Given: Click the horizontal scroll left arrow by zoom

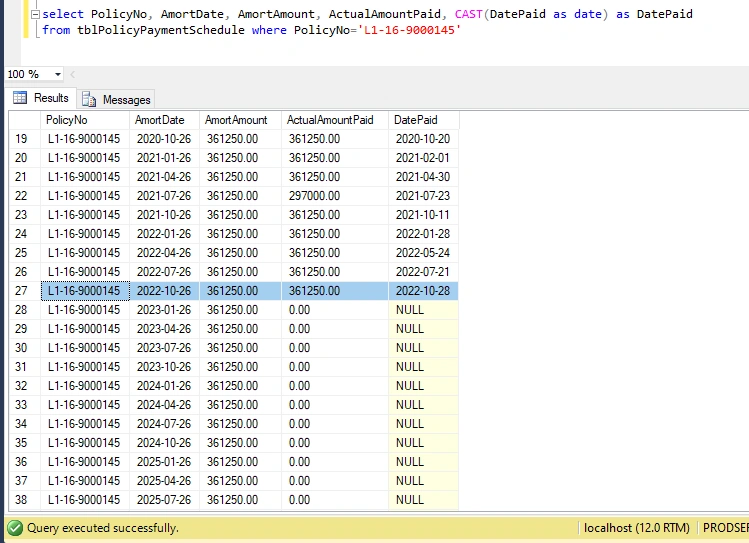Looking at the screenshot, I should coord(73,75).
